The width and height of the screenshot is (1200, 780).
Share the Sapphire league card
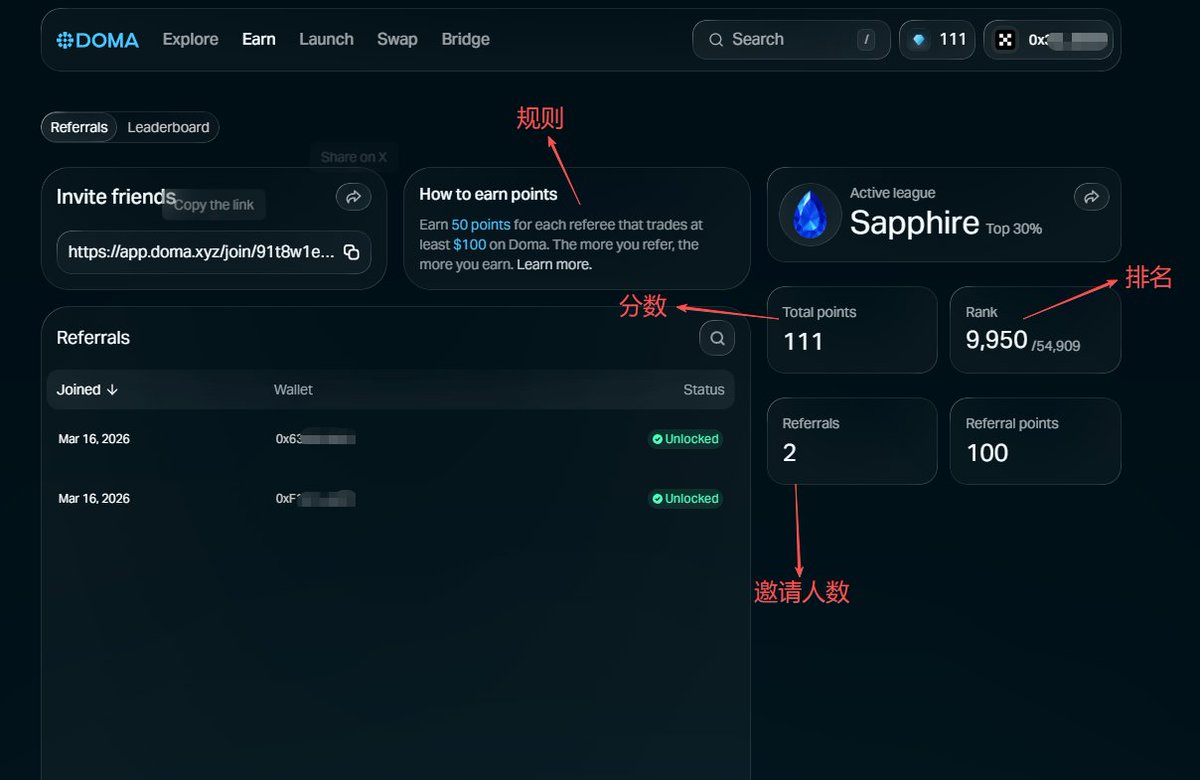tap(1091, 197)
